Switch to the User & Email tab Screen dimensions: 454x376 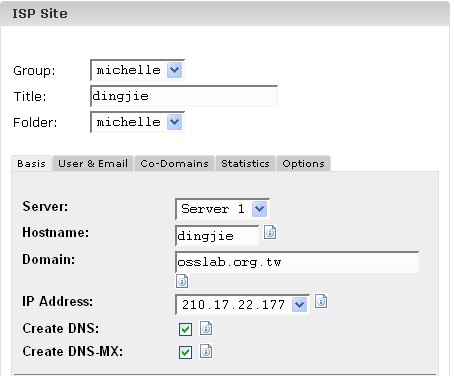93,164
